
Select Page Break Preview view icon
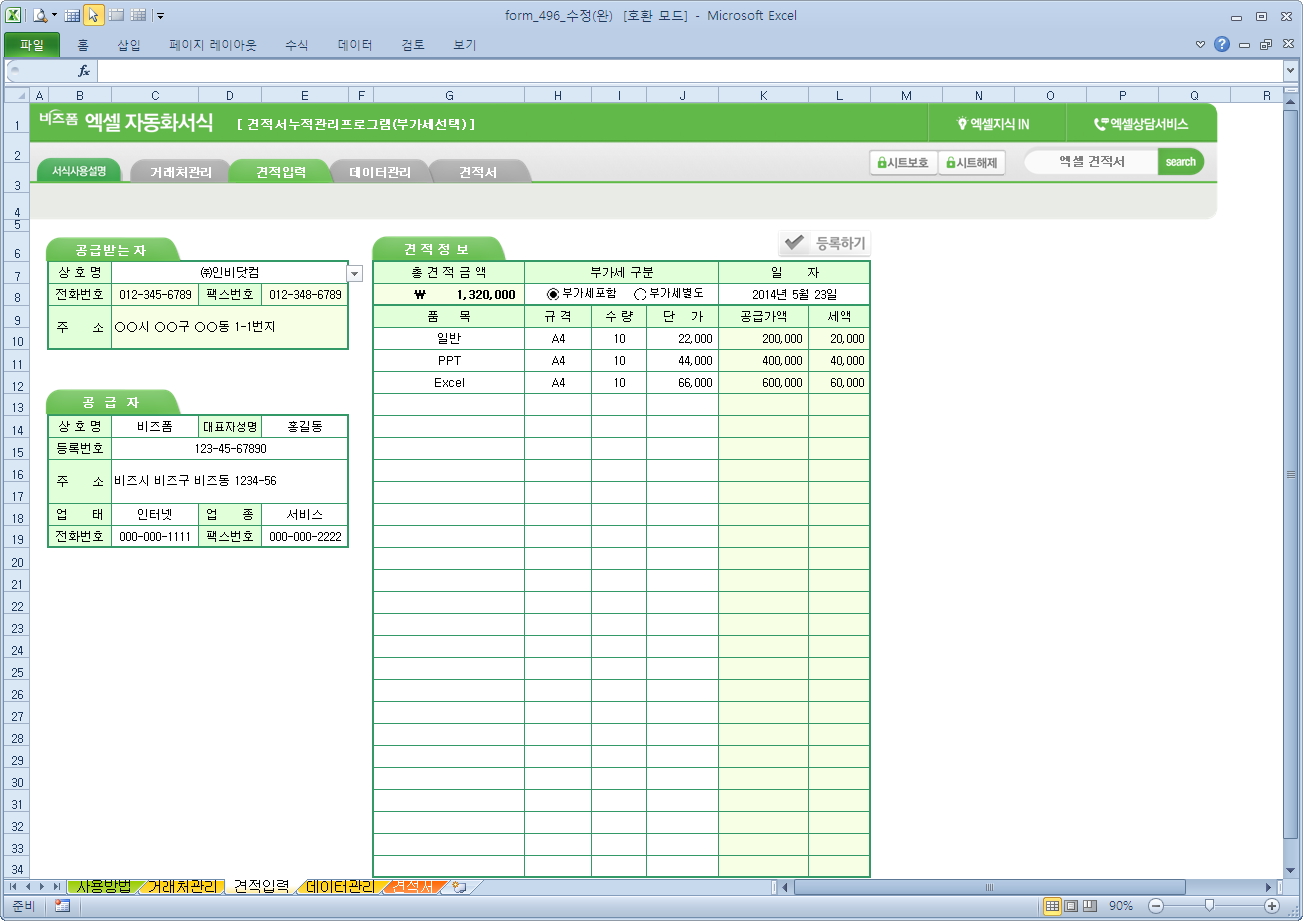click(x=1090, y=905)
